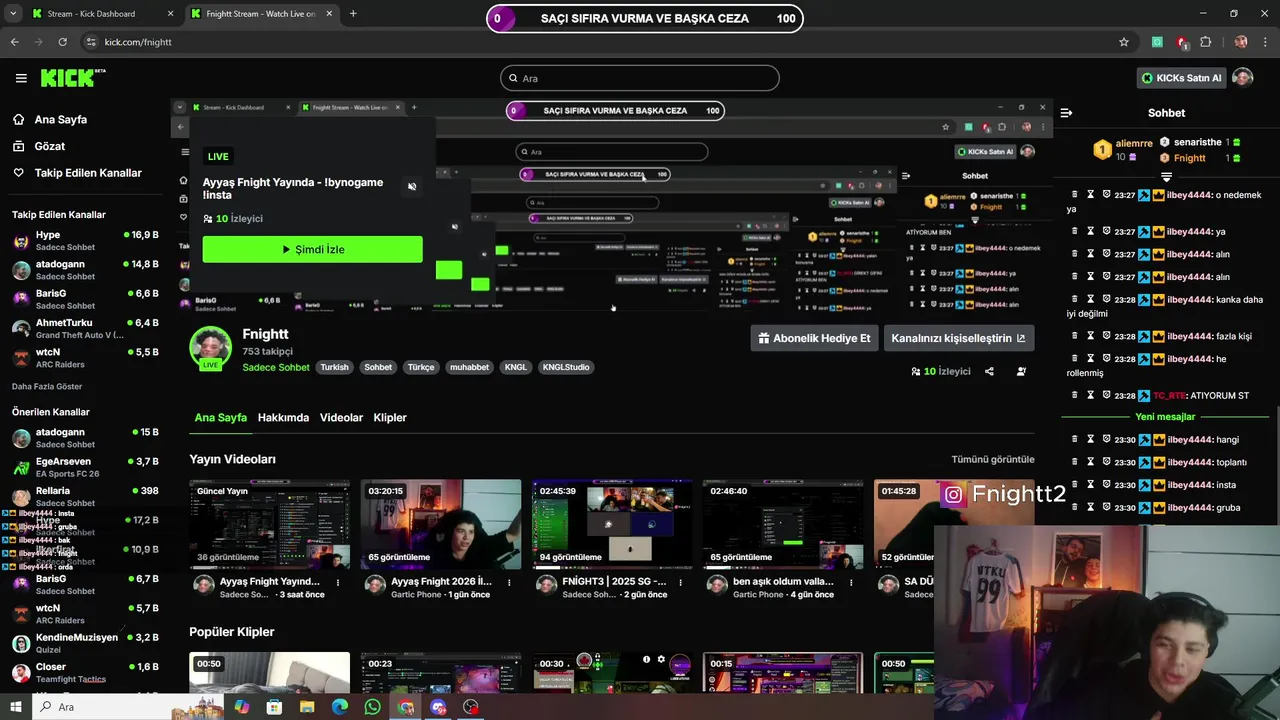
Task: Click Abonelik Hediye Et button
Action: 814,338
